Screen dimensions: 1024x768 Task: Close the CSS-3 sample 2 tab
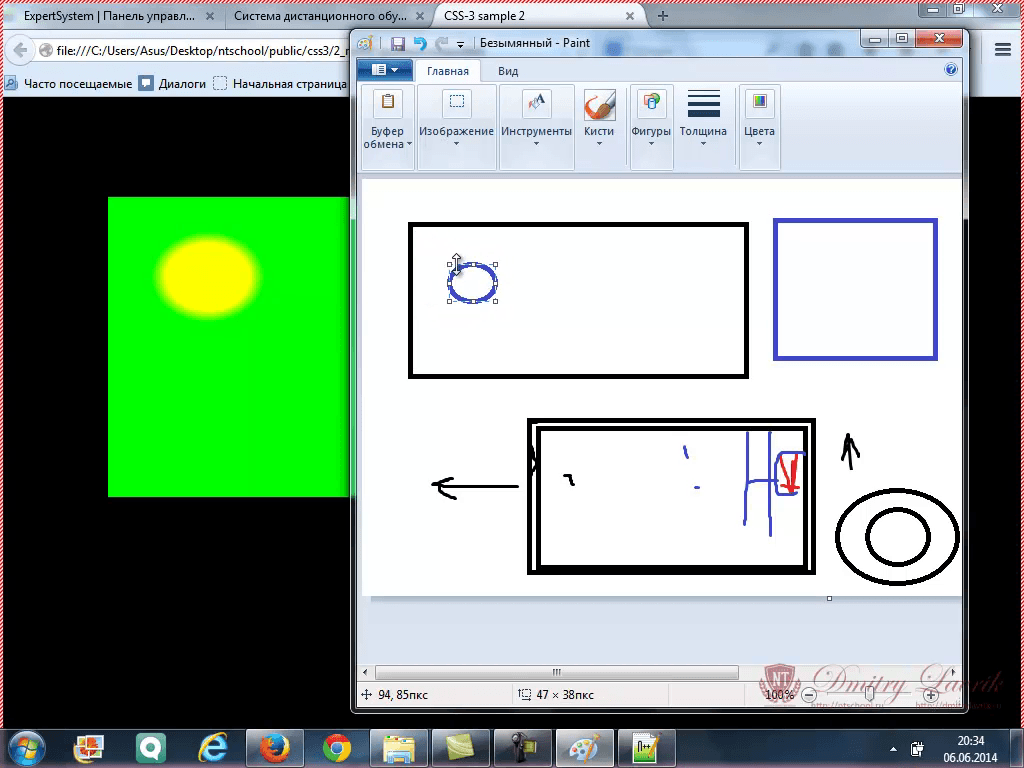pyautogui.click(x=630, y=16)
